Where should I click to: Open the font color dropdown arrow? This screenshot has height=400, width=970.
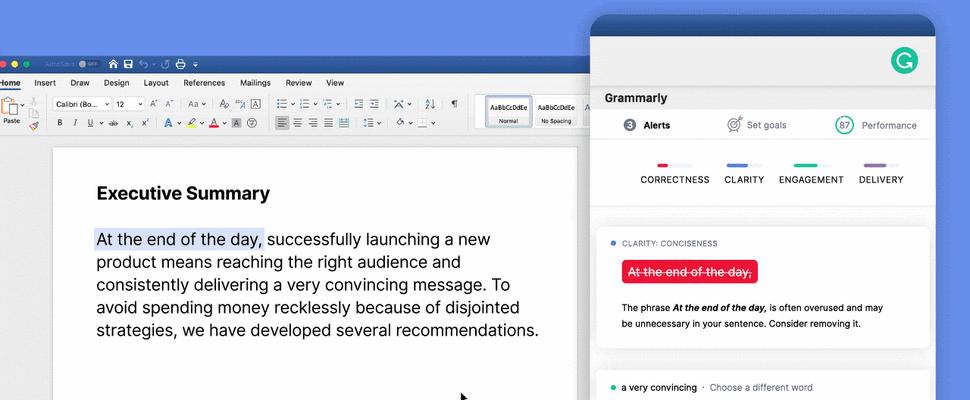coord(224,123)
